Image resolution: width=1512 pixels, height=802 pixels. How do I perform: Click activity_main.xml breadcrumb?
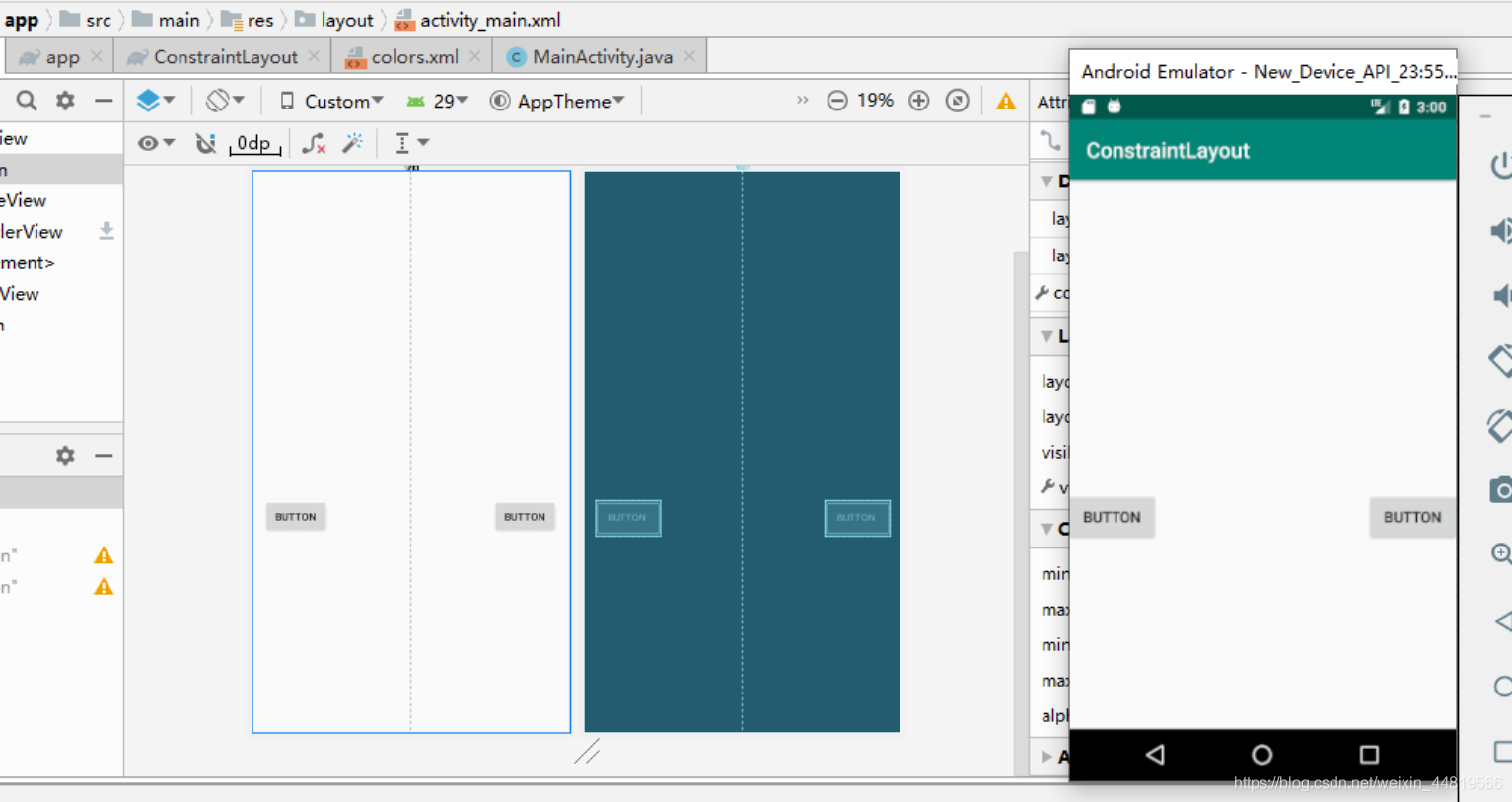pos(477,20)
